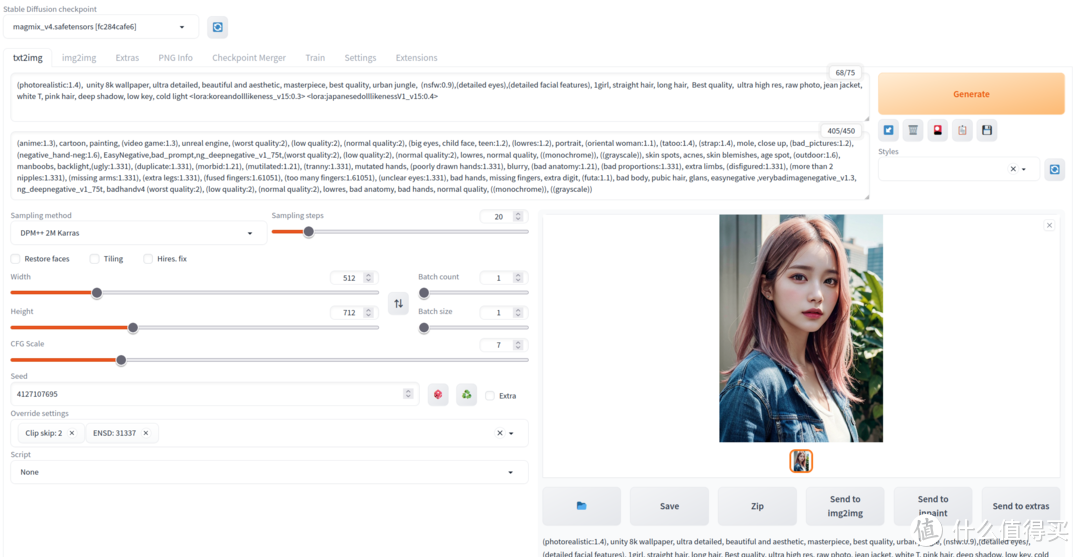This screenshot has height=557, width=1080.
Task: Swap width and height with arrows icon
Action: point(398,303)
